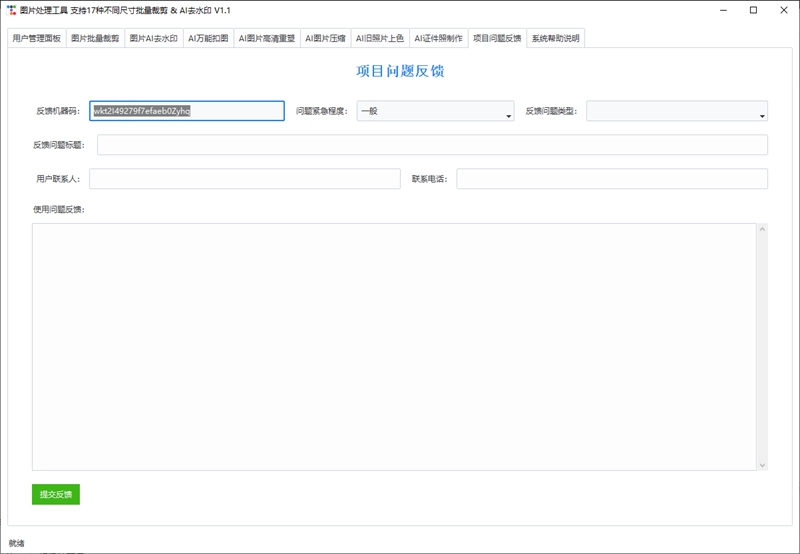The image size is (800, 554).
Task: Open the AI图片压缩 tab
Action: (326, 38)
